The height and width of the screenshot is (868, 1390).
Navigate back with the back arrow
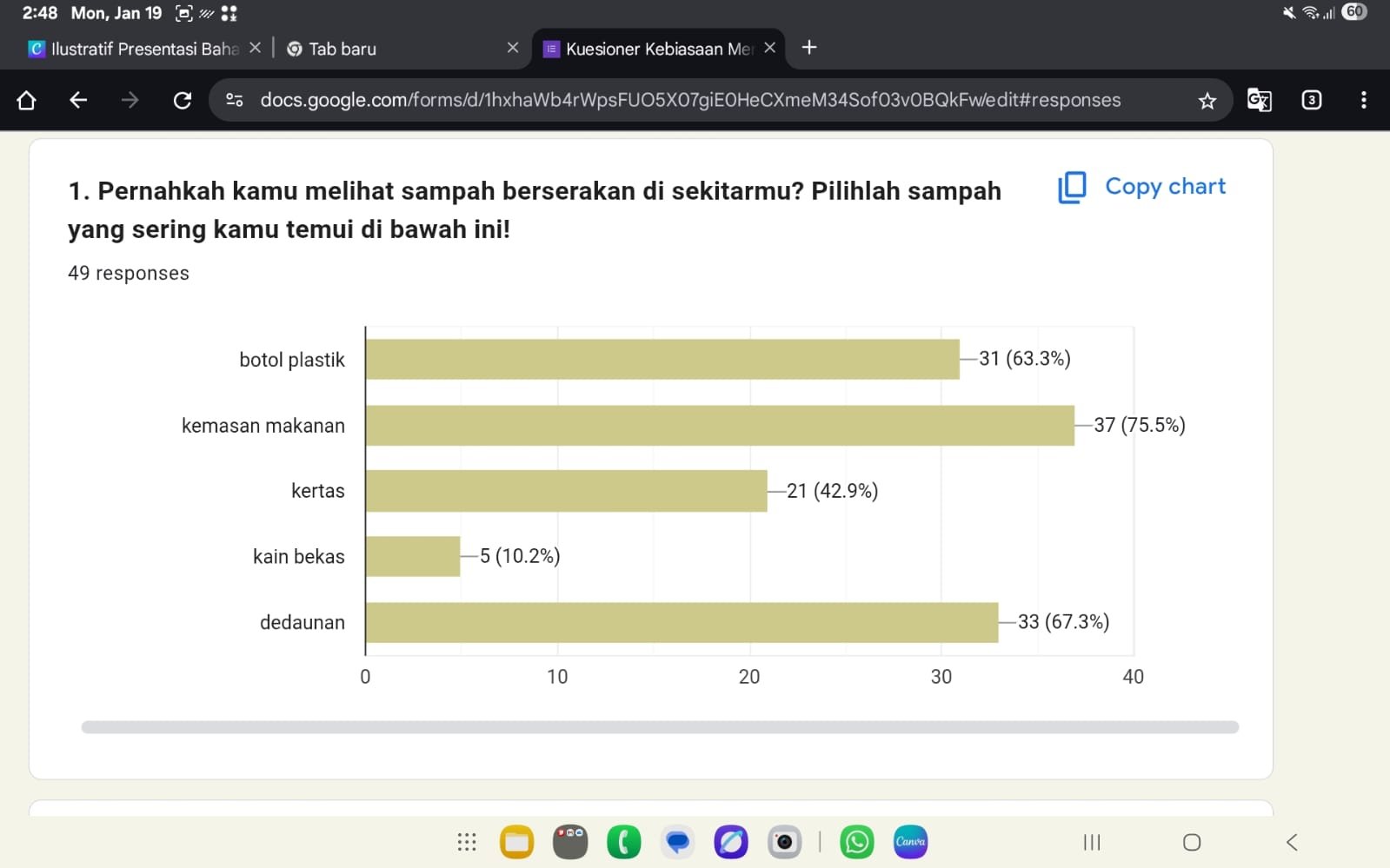(78, 101)
